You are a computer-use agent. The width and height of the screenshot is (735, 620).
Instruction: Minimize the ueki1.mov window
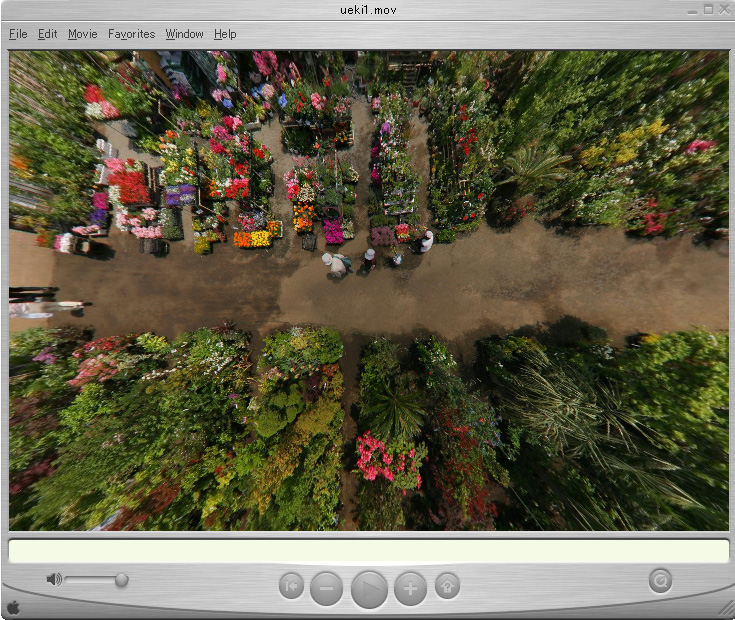(x=692, y=10)
